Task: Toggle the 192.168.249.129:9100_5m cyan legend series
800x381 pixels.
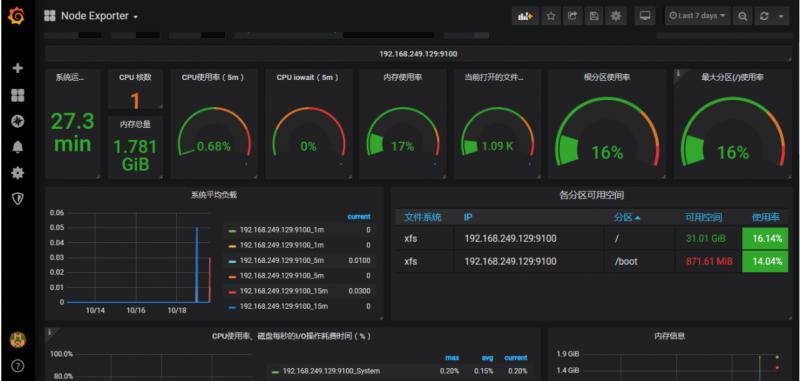Action: coord(282,261)
